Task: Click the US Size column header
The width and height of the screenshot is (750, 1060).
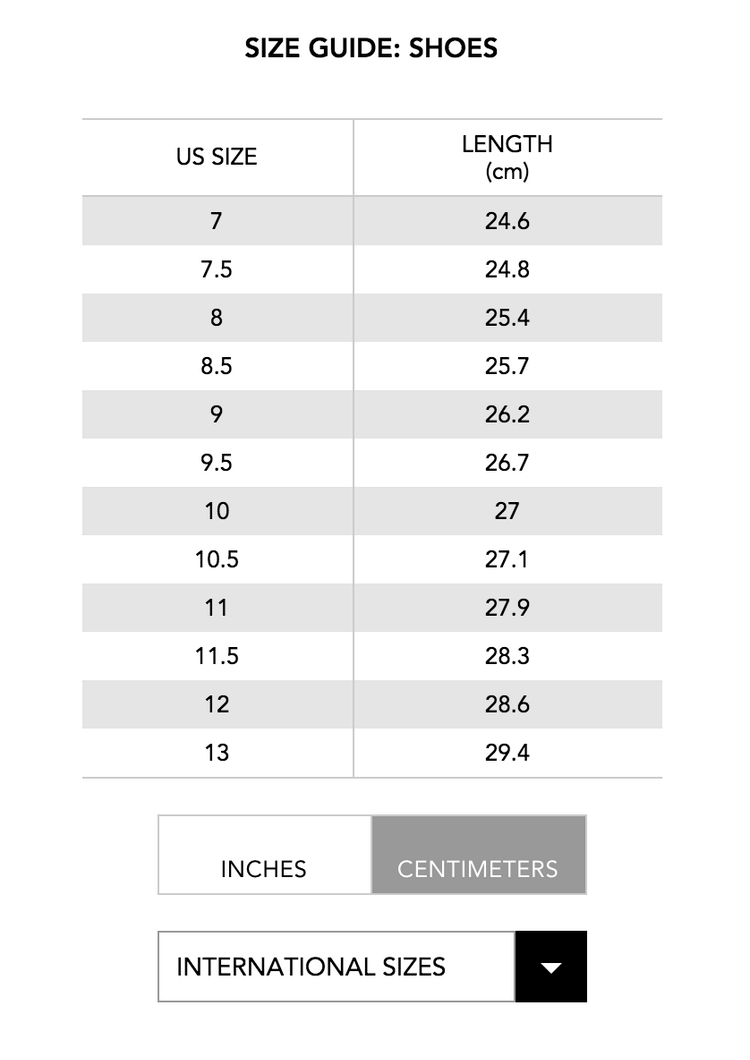Action: (x=217, y=158)
